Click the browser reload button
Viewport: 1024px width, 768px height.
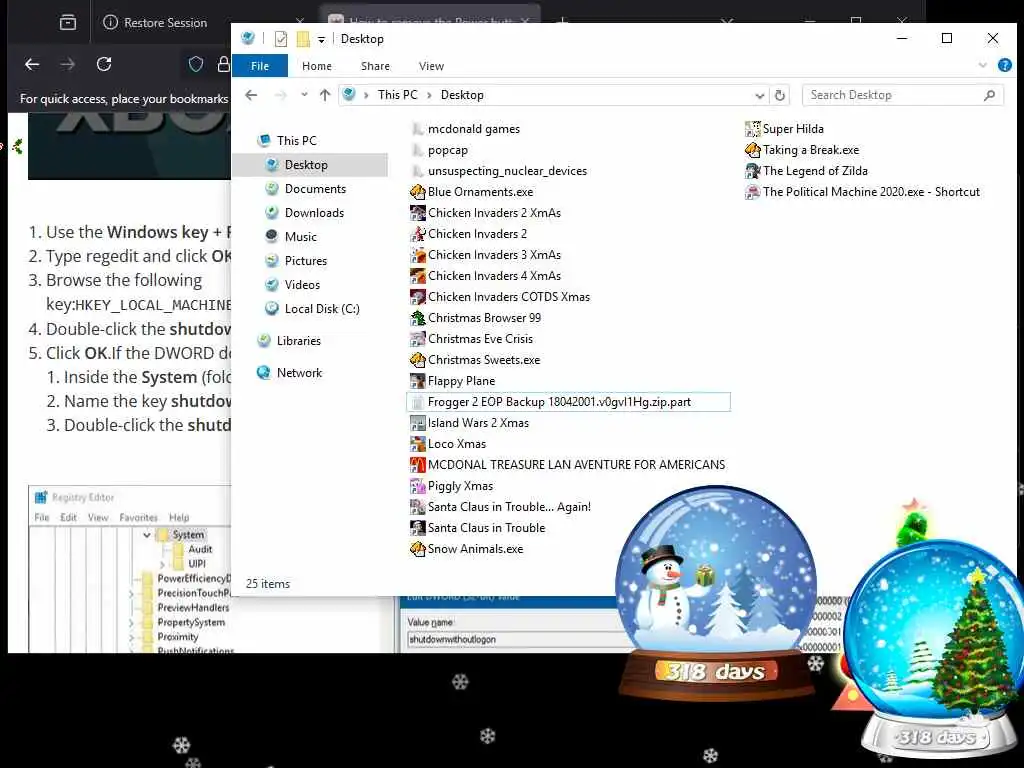tap(104, 64)
